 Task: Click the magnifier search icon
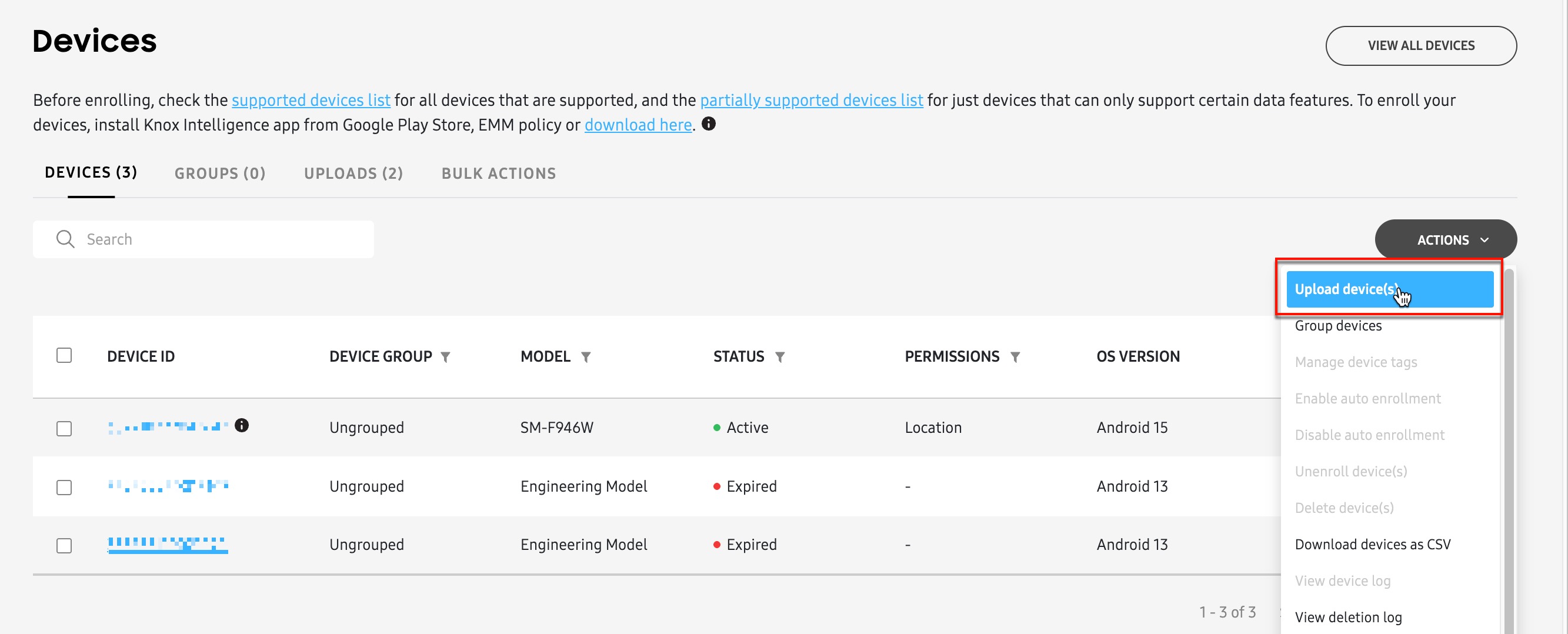click(65, 239)
